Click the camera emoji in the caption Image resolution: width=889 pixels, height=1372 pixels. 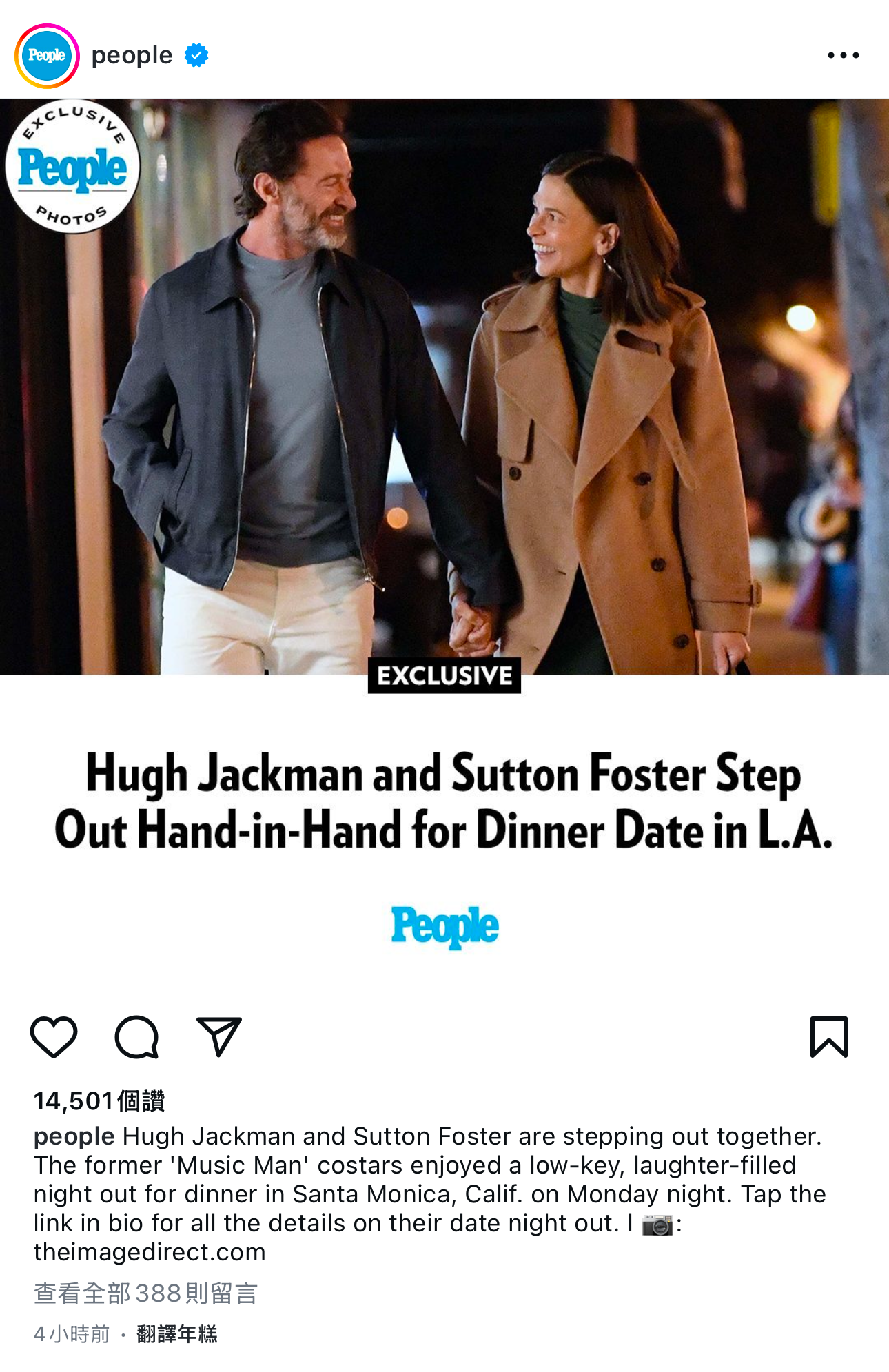click(x=657, y=1224)
